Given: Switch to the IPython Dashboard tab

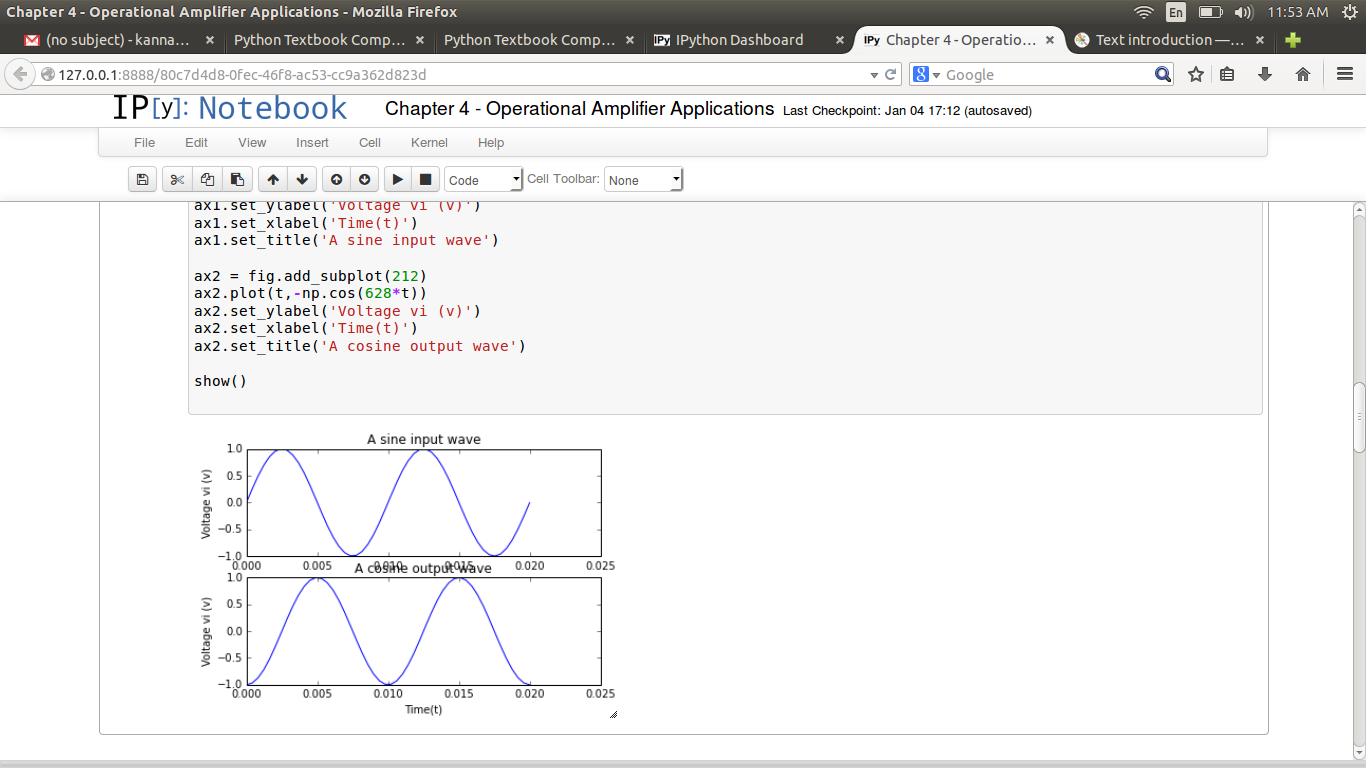Looking at the screenshot, I should [738, 40].
